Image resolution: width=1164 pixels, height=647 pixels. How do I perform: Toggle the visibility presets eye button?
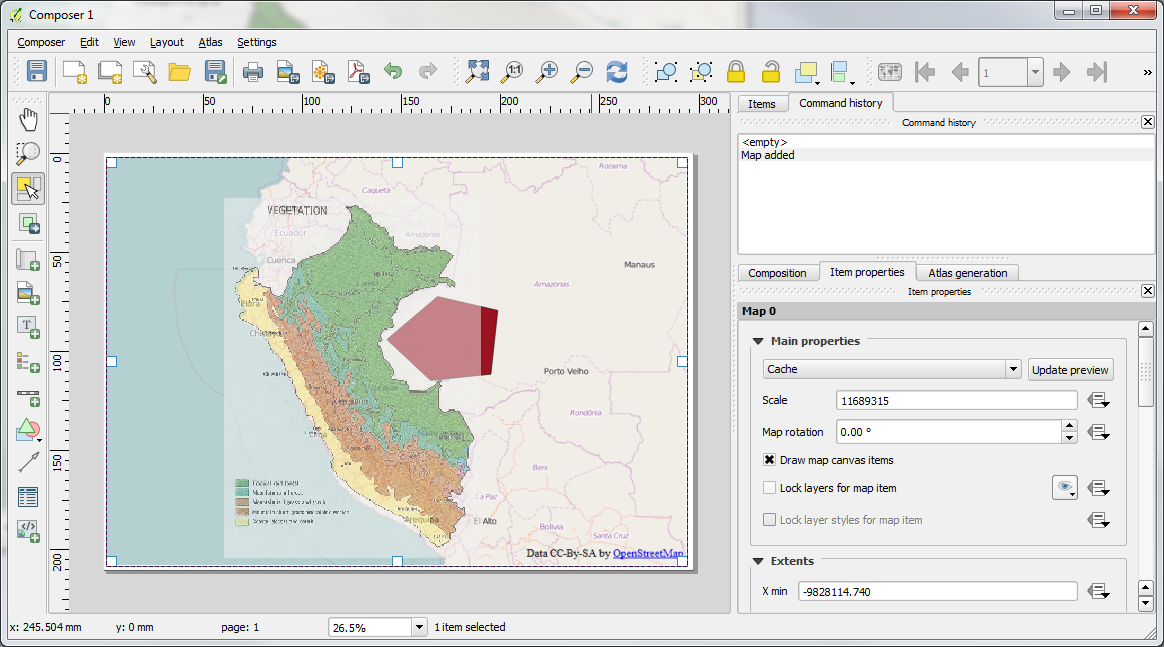(x=1065, y=488)
